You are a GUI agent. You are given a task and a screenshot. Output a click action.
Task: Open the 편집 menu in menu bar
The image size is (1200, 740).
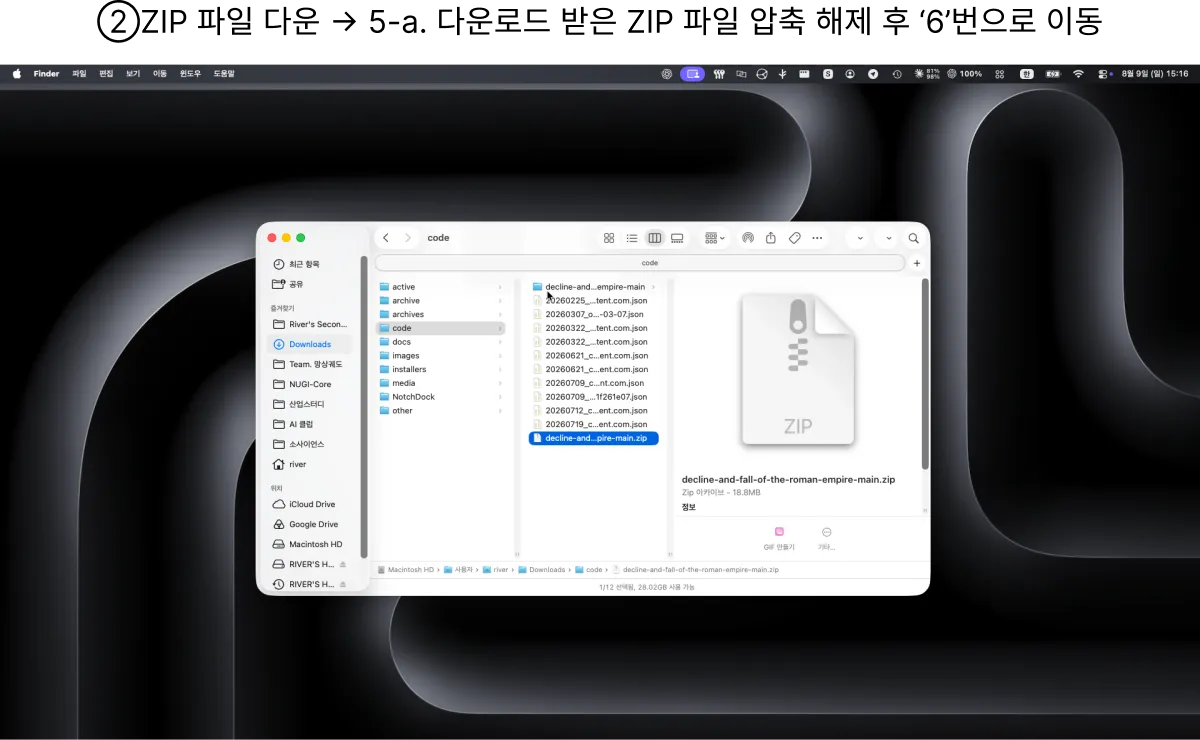pyautogui.click(x=106, y=74)
